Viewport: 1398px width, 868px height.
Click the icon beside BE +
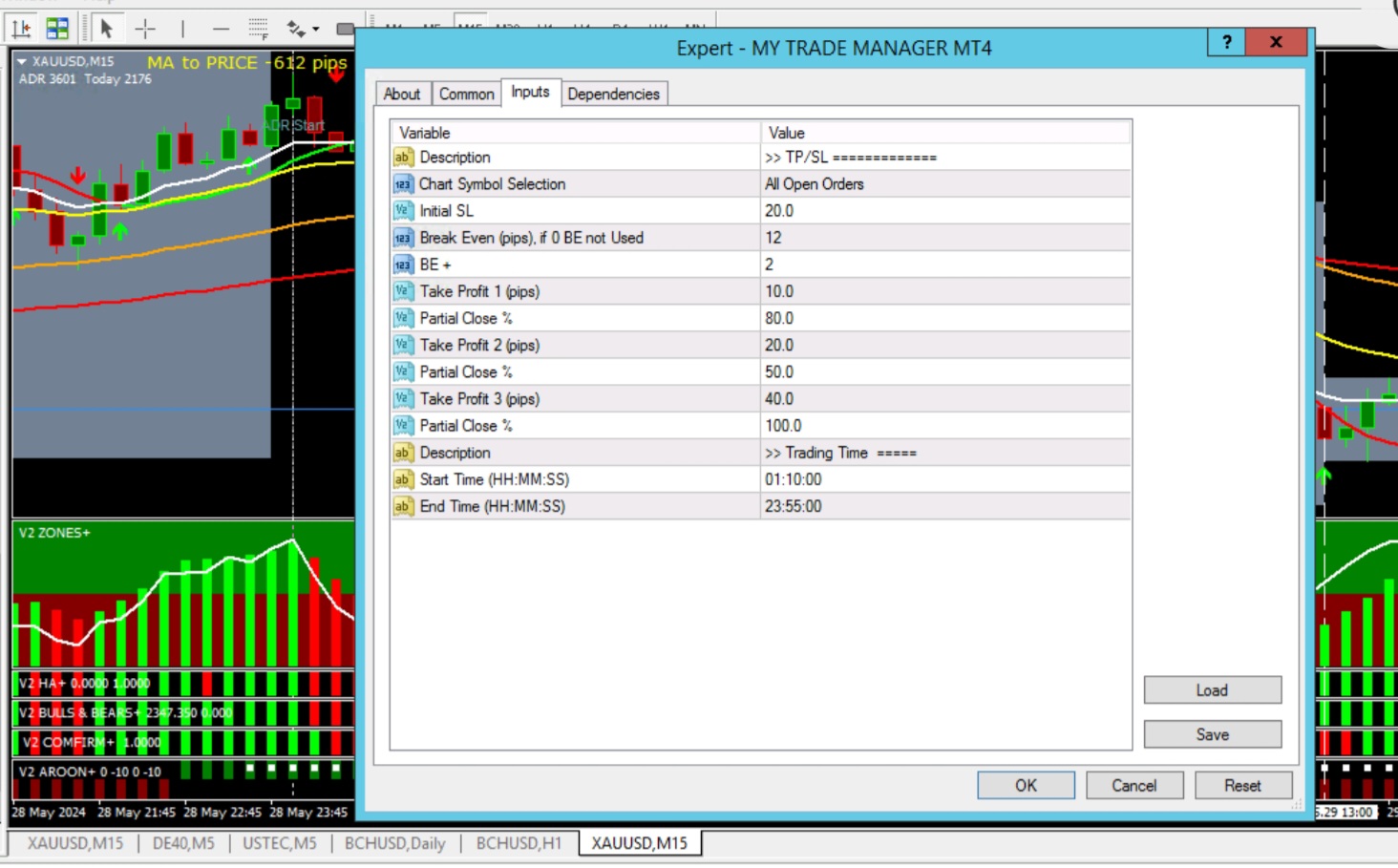[x=403, y=265]
